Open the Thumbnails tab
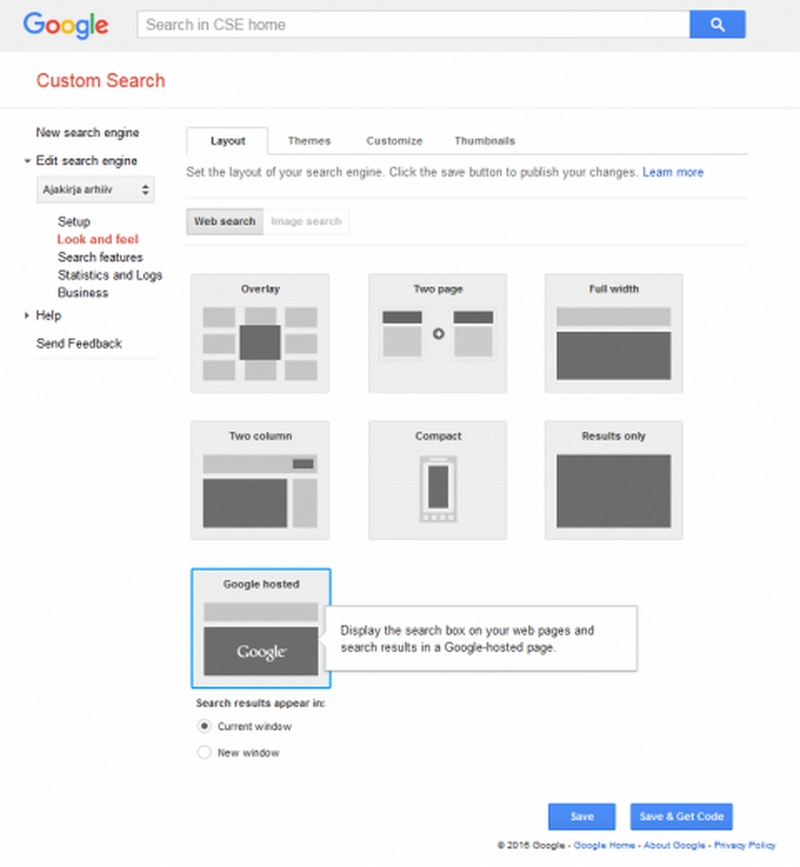Viewport: 800px width, 867px height. [485, 141]
